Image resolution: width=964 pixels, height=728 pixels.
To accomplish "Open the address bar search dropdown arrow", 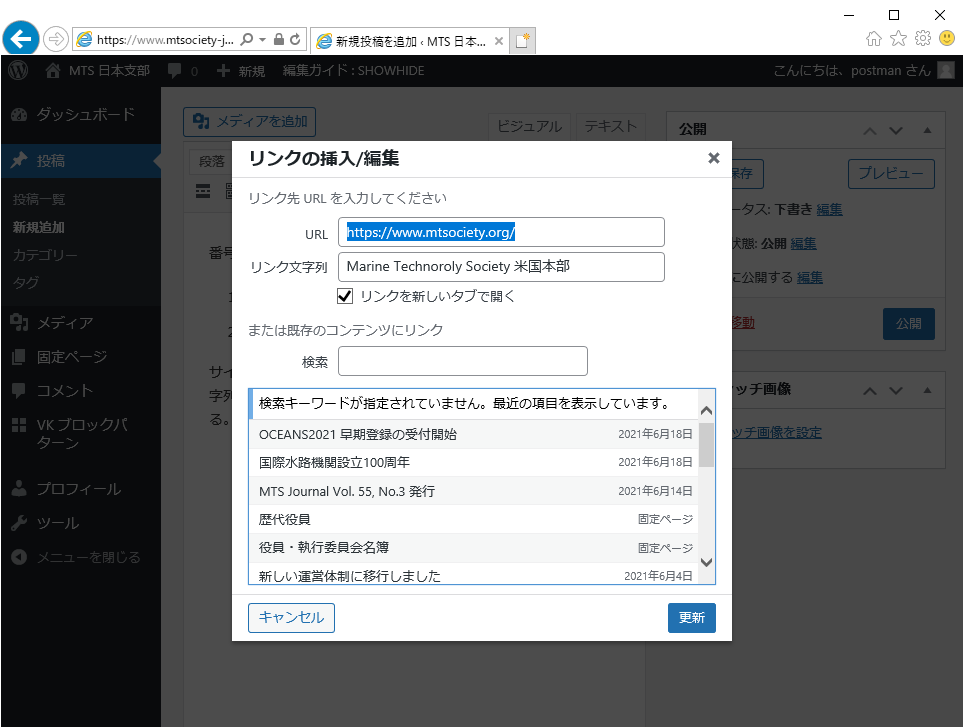I will pyautogui.click(x=262, y=39).
